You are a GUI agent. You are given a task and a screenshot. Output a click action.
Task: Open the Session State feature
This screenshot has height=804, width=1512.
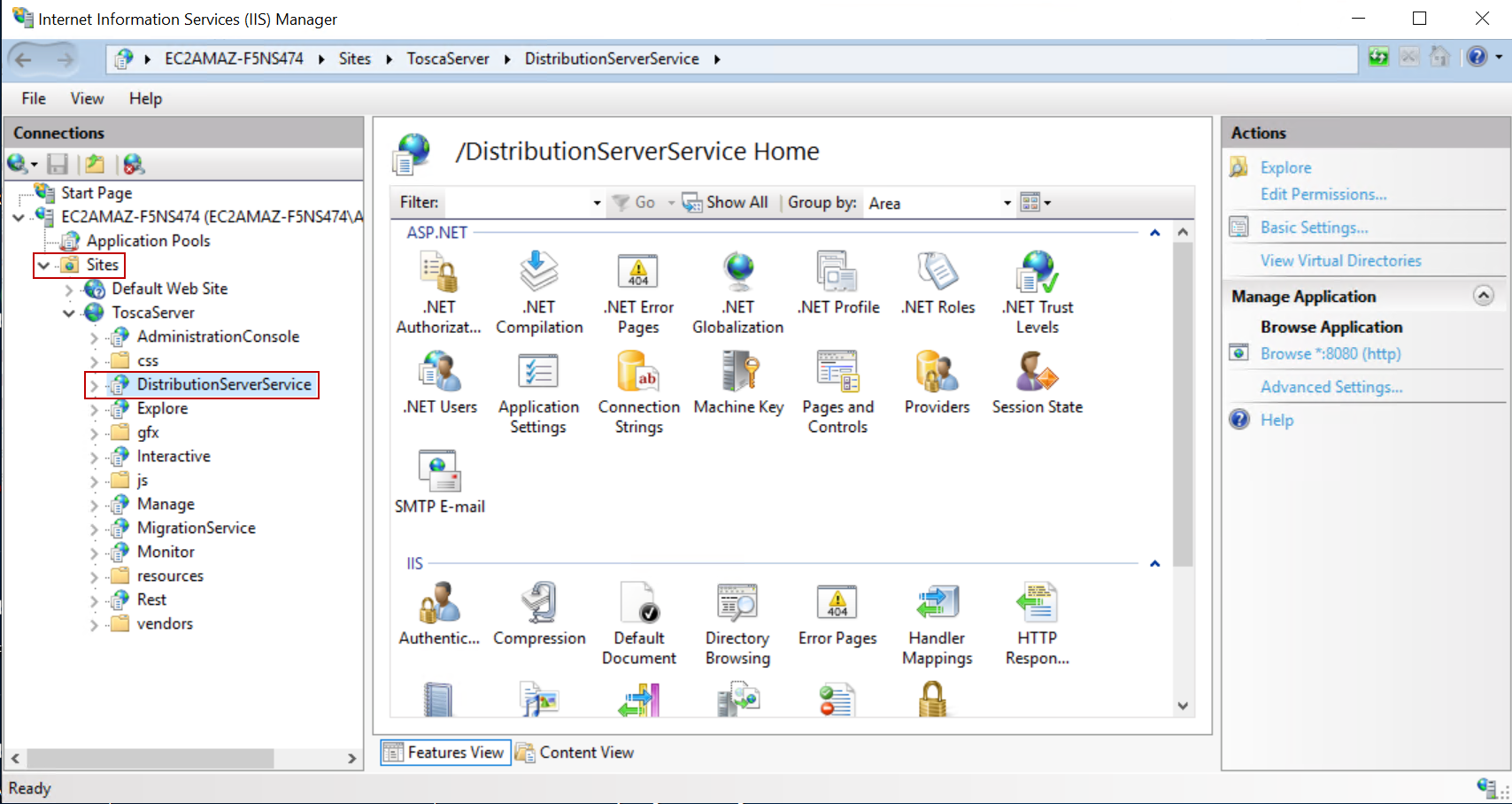click(x=1038, y=383)
